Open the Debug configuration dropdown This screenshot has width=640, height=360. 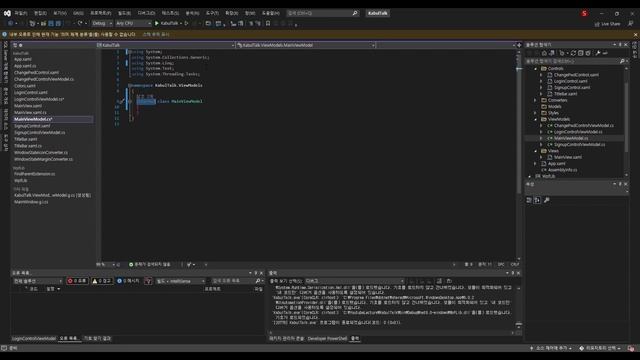[x=102, y=24]
